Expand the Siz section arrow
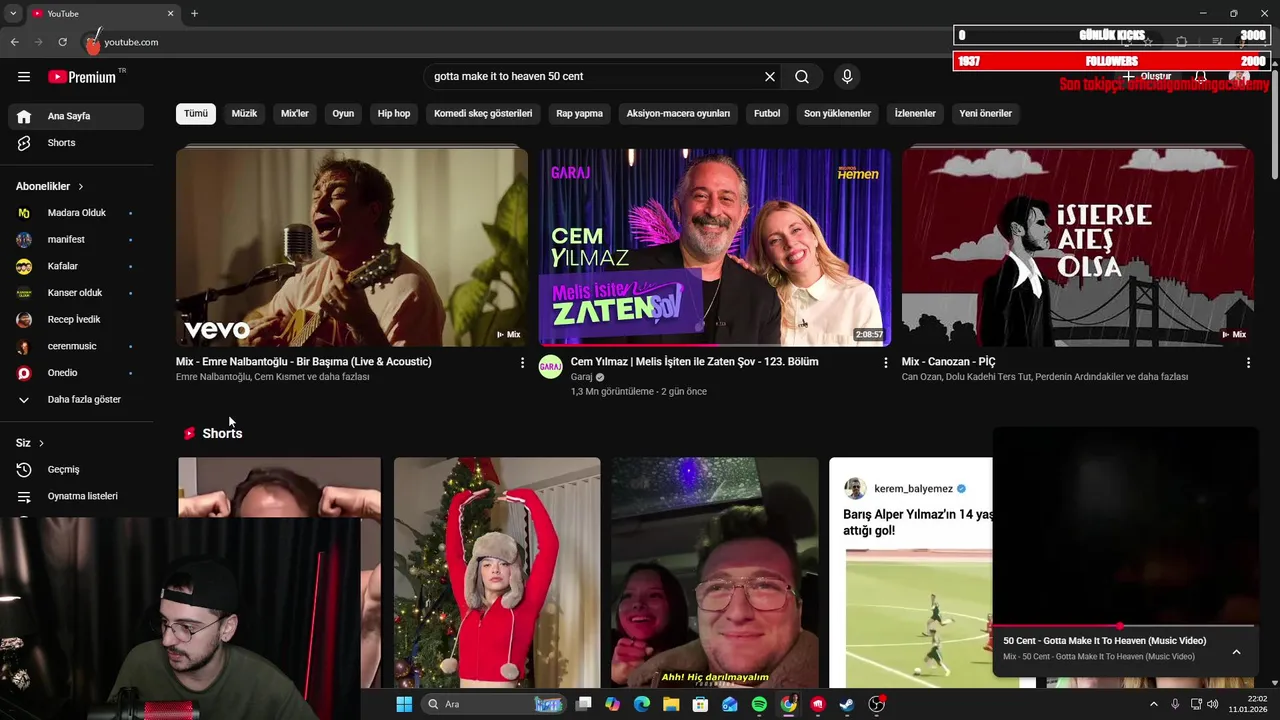The width and height of the screenshot is (1280, 720). 41,443
